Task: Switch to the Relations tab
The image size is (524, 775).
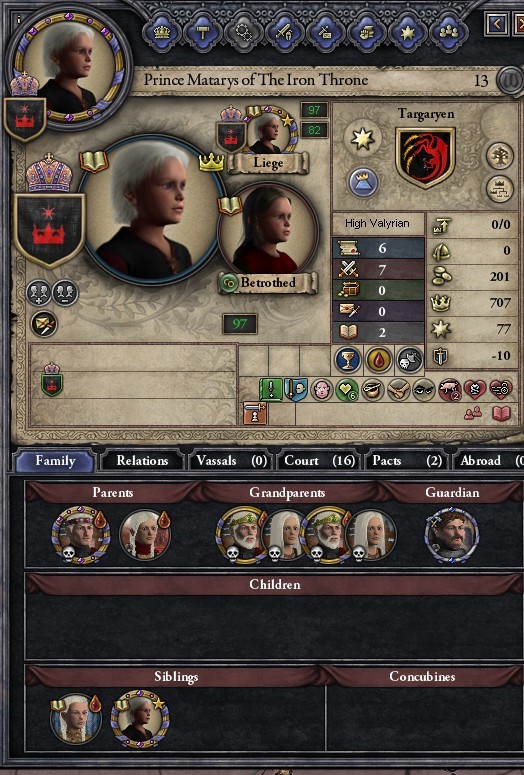Action: pos(142,461)
